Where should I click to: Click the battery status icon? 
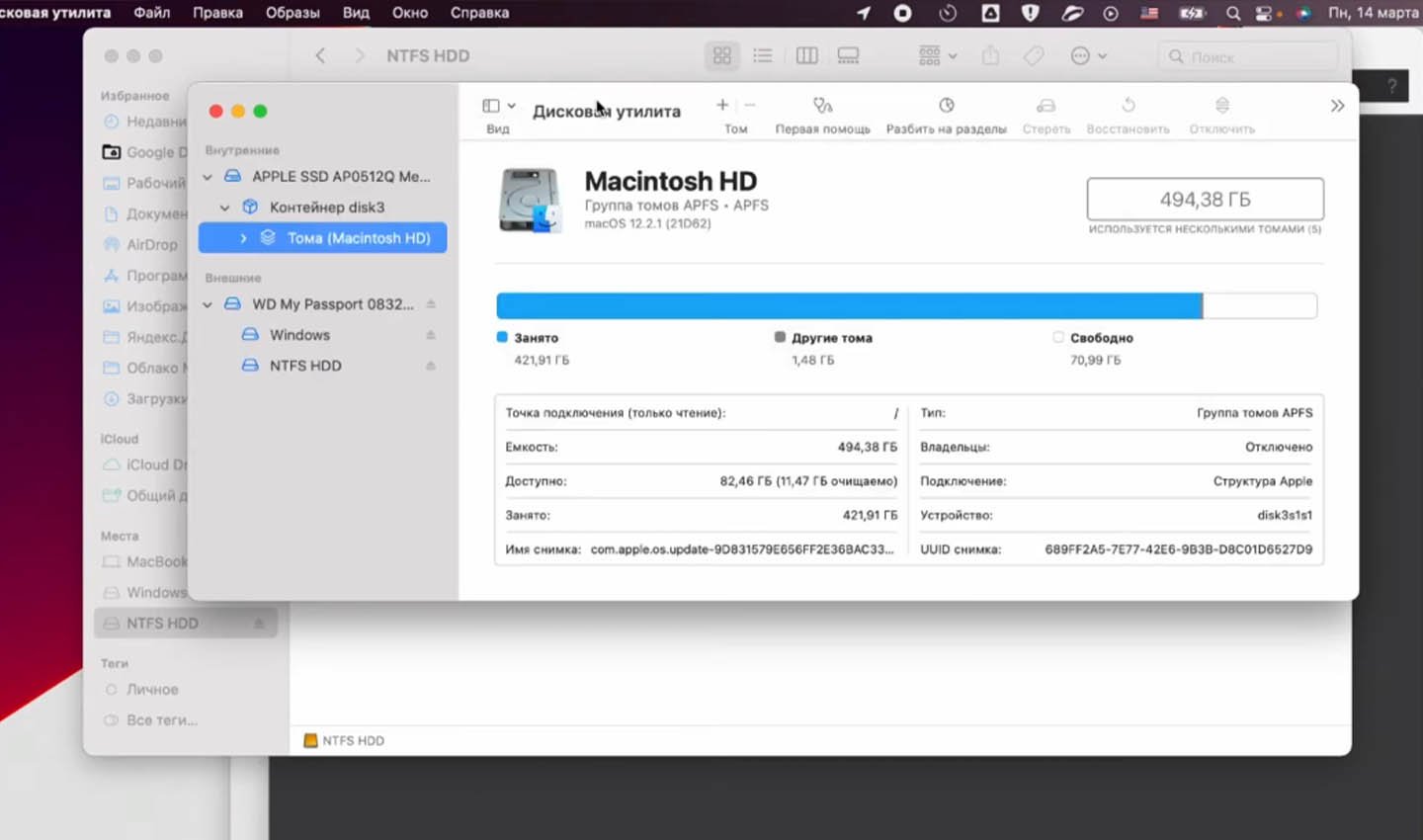tap(1193, 14)
